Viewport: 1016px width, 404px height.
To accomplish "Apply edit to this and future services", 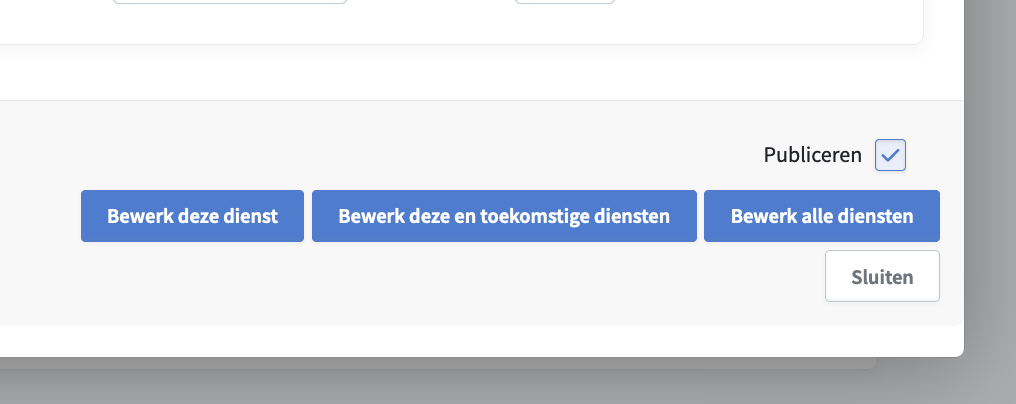I will pos(503,216).
